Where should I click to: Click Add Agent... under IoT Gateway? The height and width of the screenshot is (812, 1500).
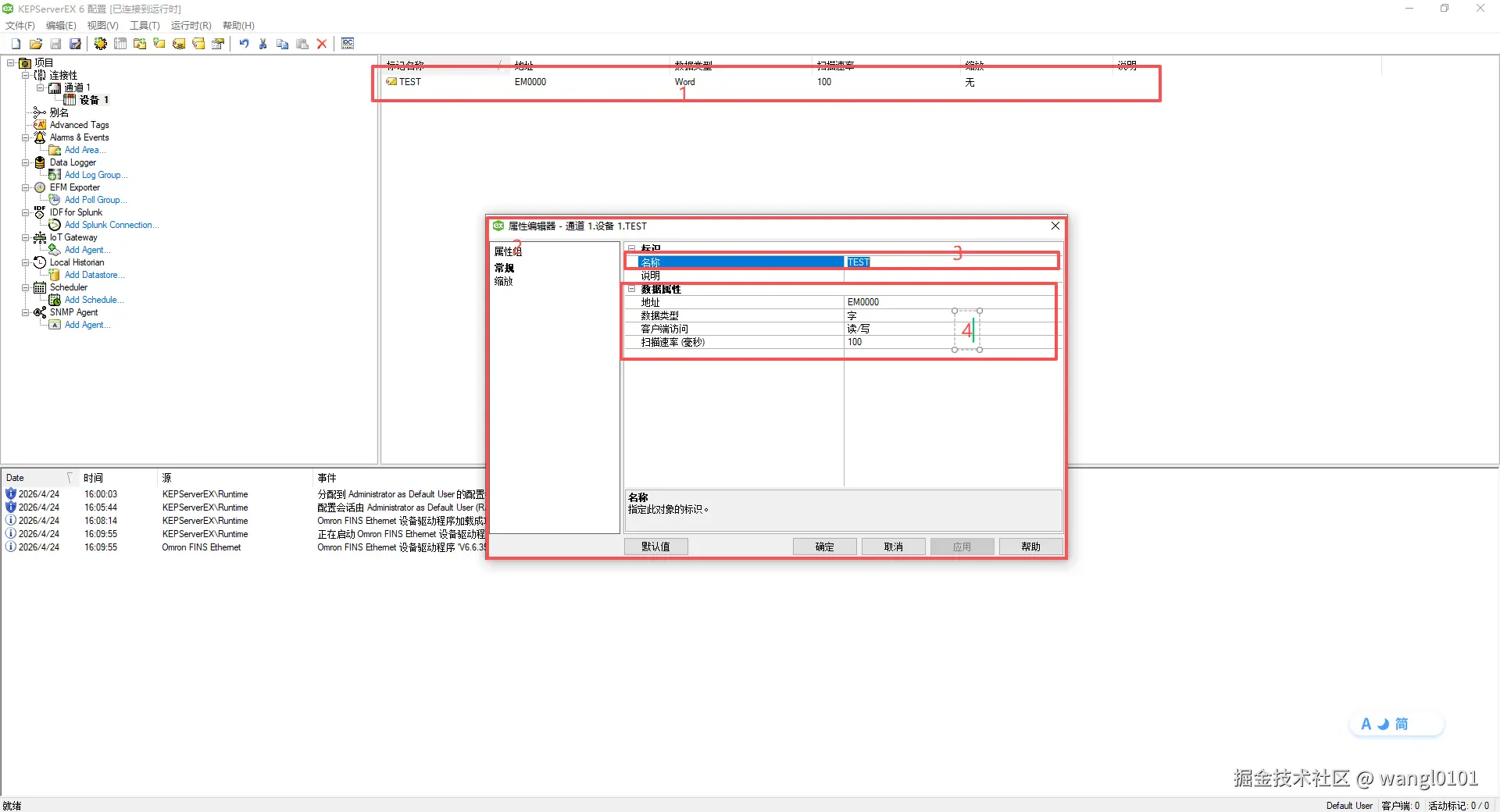point(87,250)
